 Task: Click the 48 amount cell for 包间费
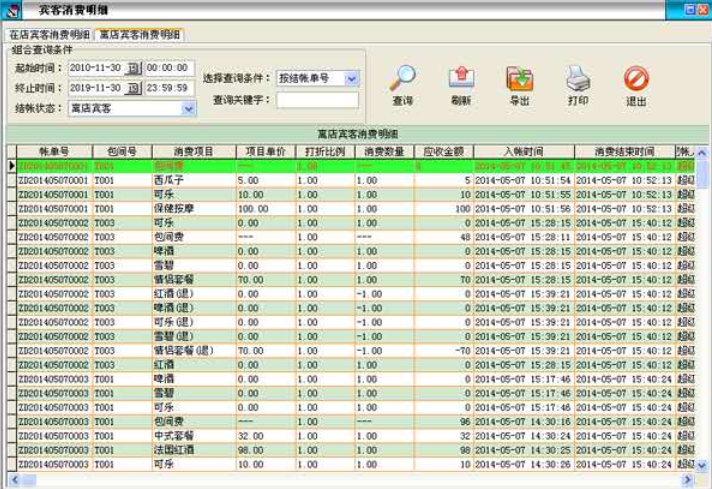pyautogui.click(x=443, y=237)
